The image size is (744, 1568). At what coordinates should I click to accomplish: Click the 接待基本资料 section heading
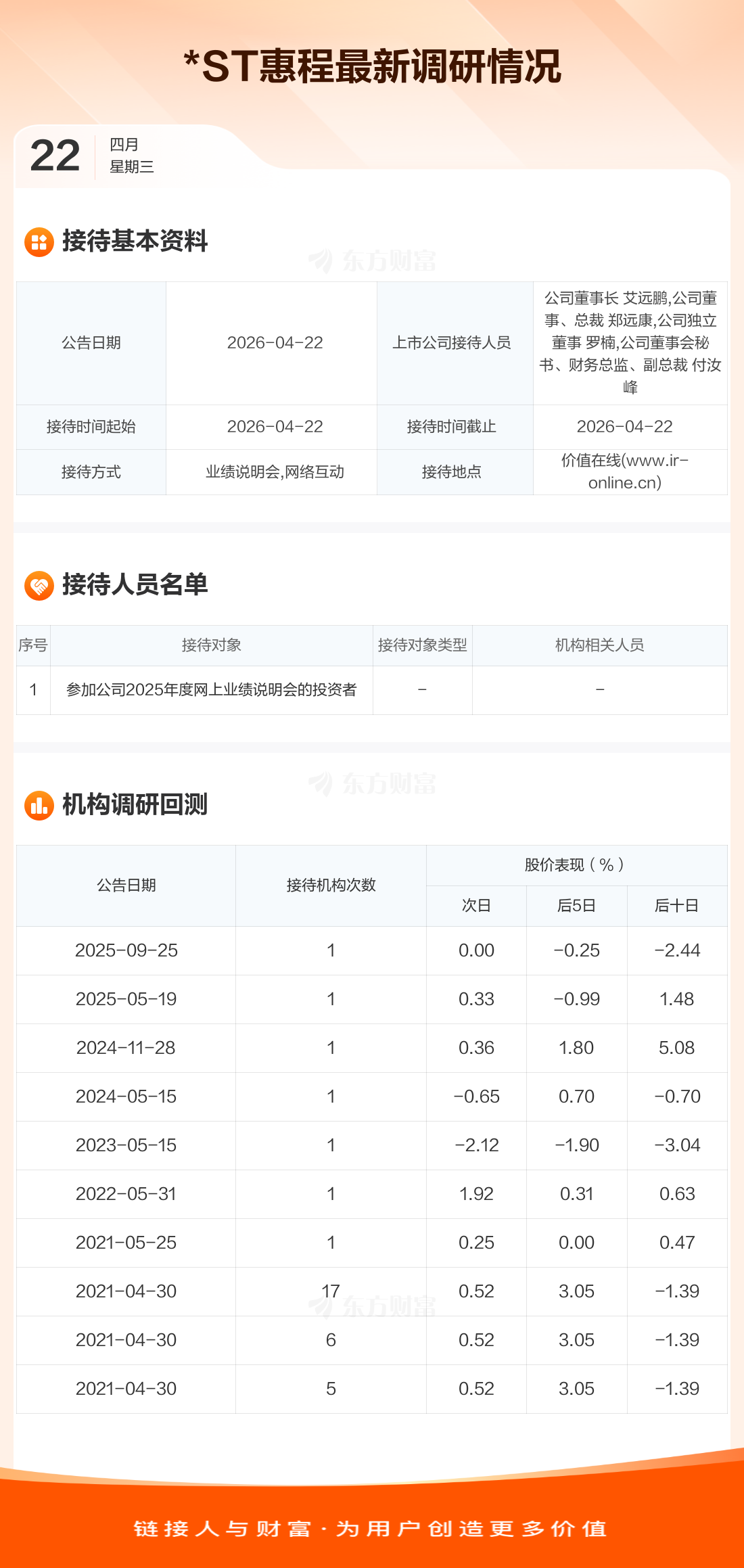pos(135,241)
